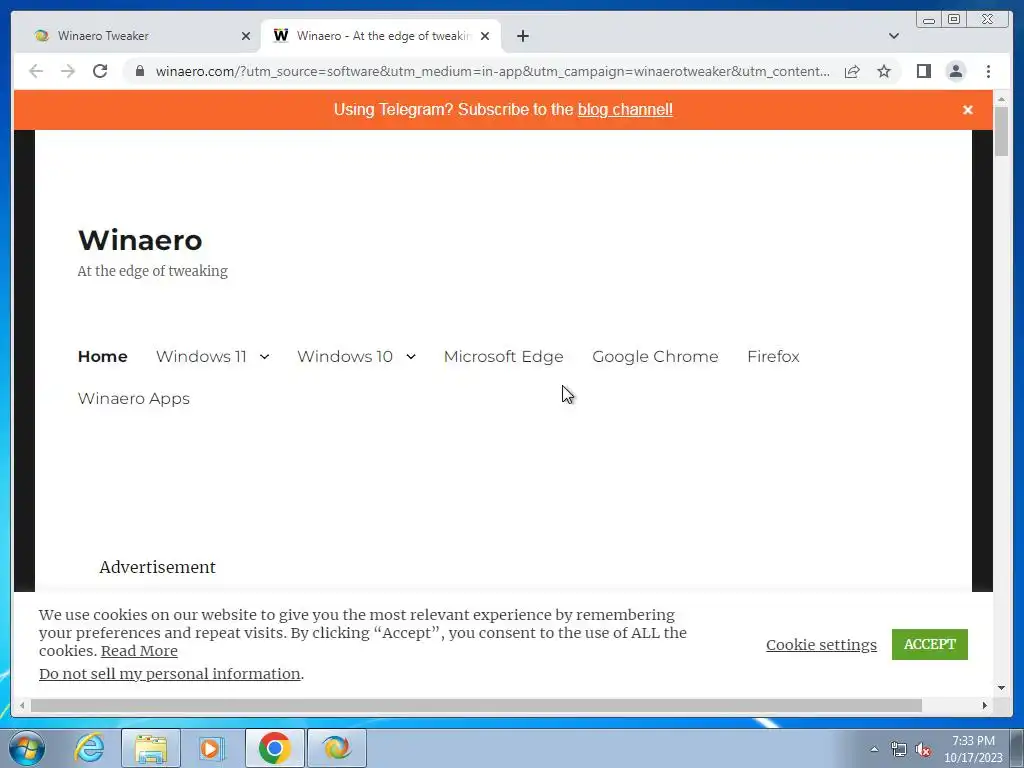The image size is (1024, 768).
Task: Click the address bar URL field
Action: point(493,71)
